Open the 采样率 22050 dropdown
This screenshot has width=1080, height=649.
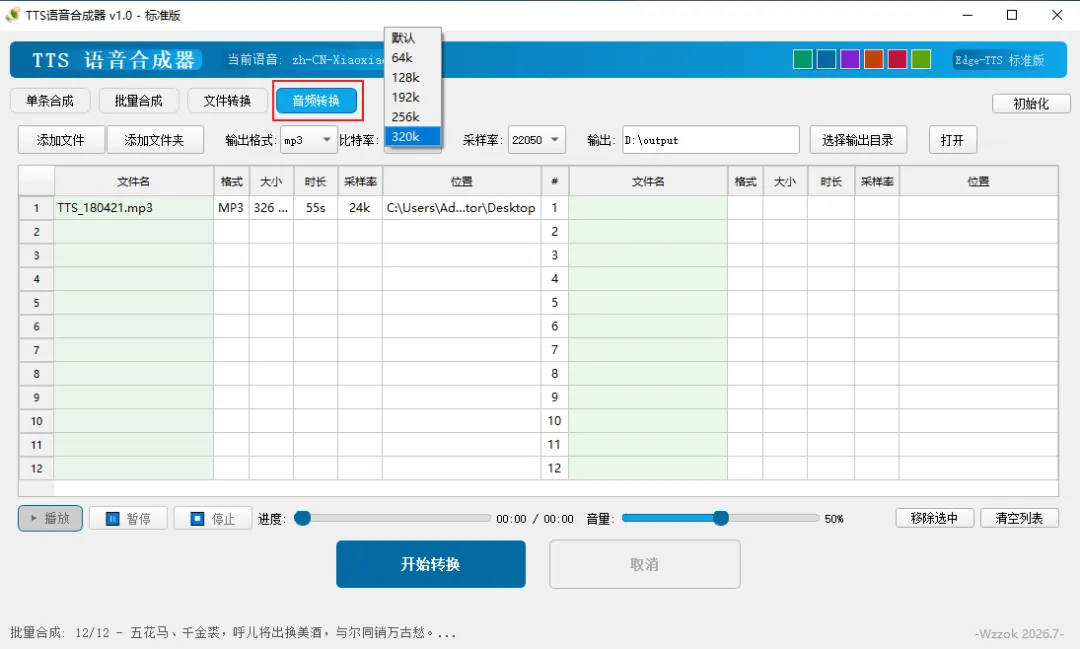coord(537,140)
